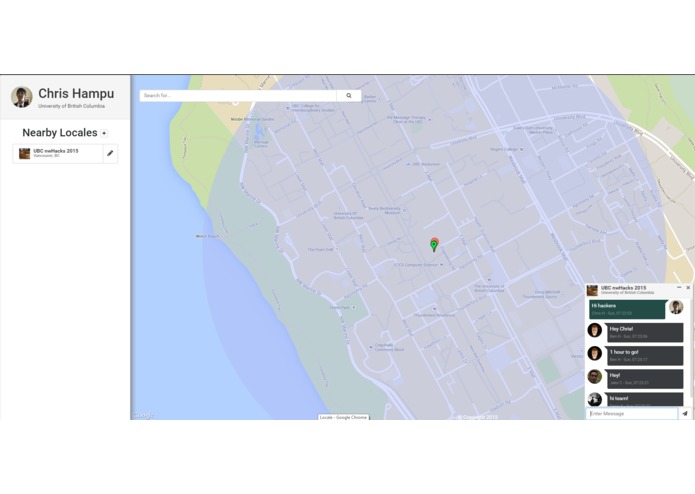Click the Nearby Locales heading
Image resolution: width=695 pixels, height=494 pixels.
click(x=60, y=132)
